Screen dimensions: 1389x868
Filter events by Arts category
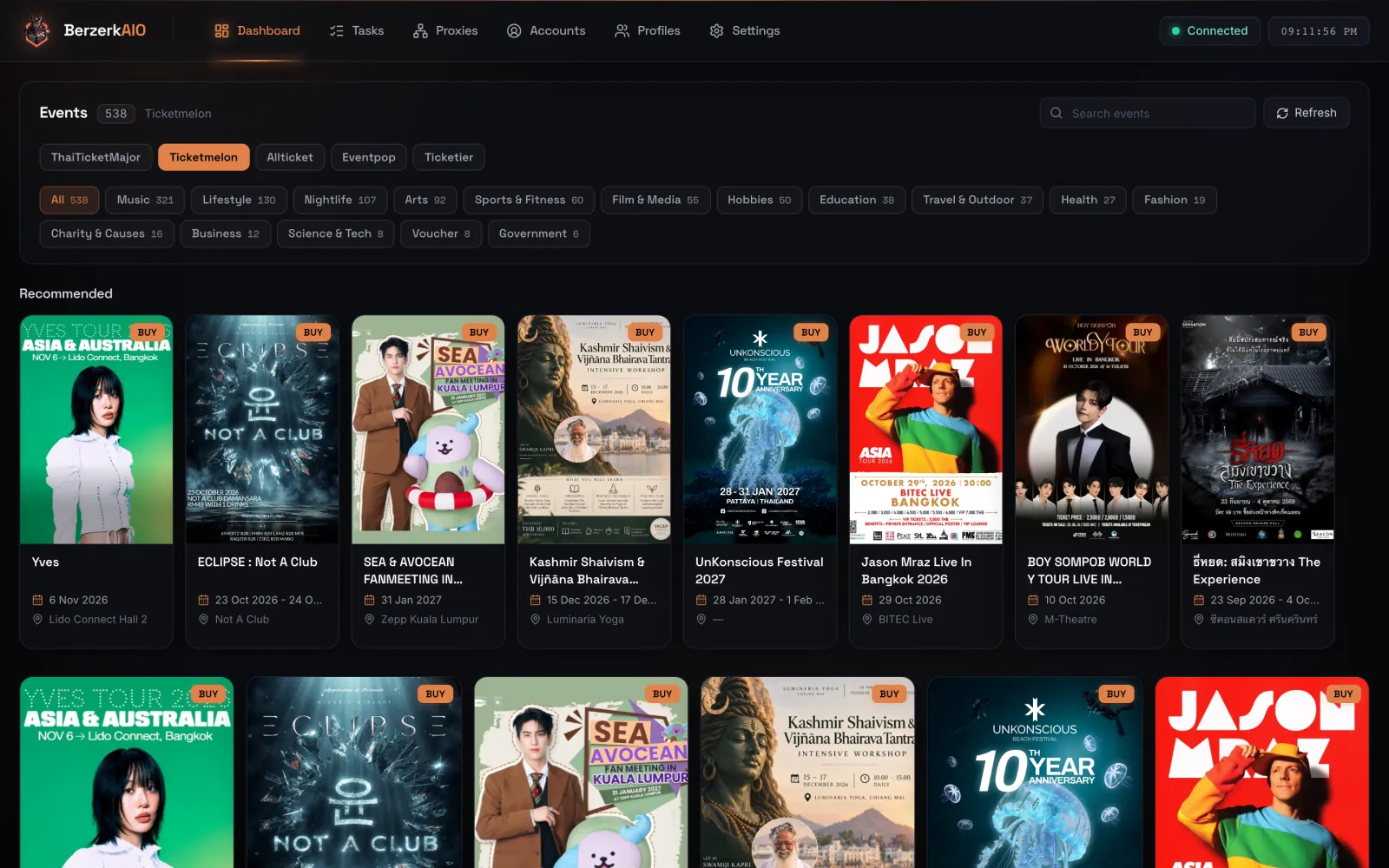pos(425,200)
